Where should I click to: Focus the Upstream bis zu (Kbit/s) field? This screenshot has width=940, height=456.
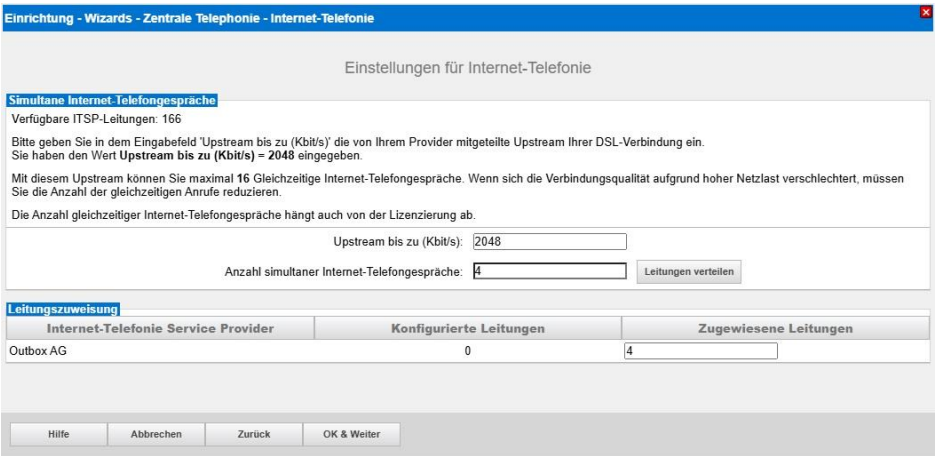(x=548, y=241)
